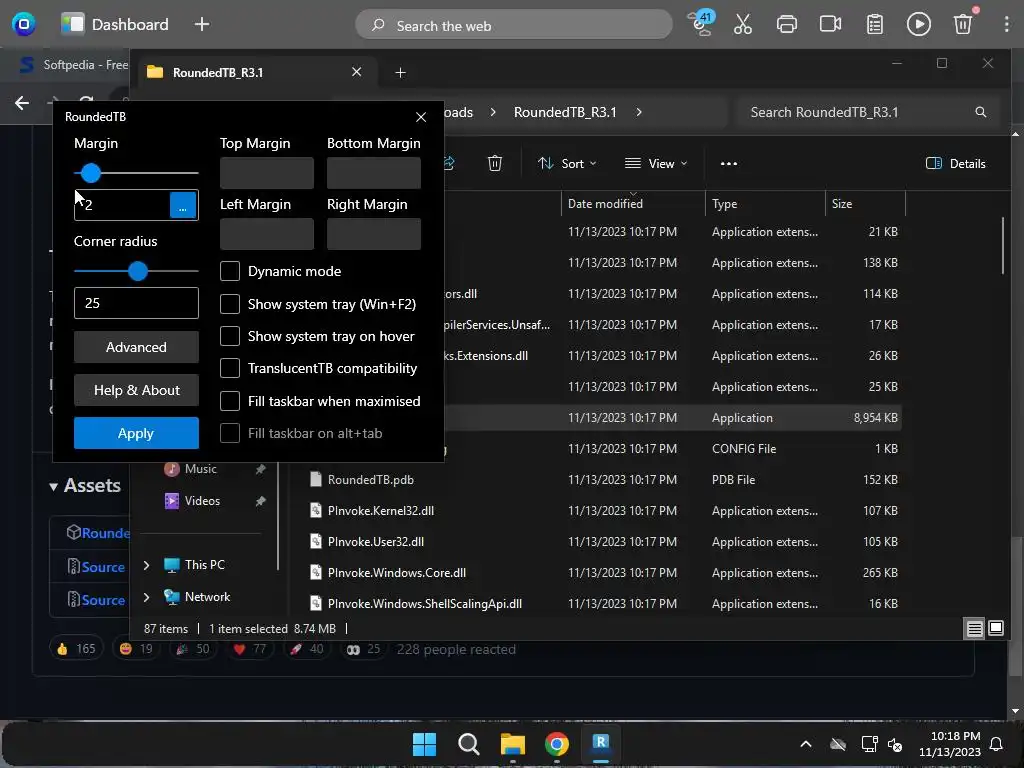Click the thumbs up 165 reaction
Screen dimensions: 1024x768
point(76,648)
